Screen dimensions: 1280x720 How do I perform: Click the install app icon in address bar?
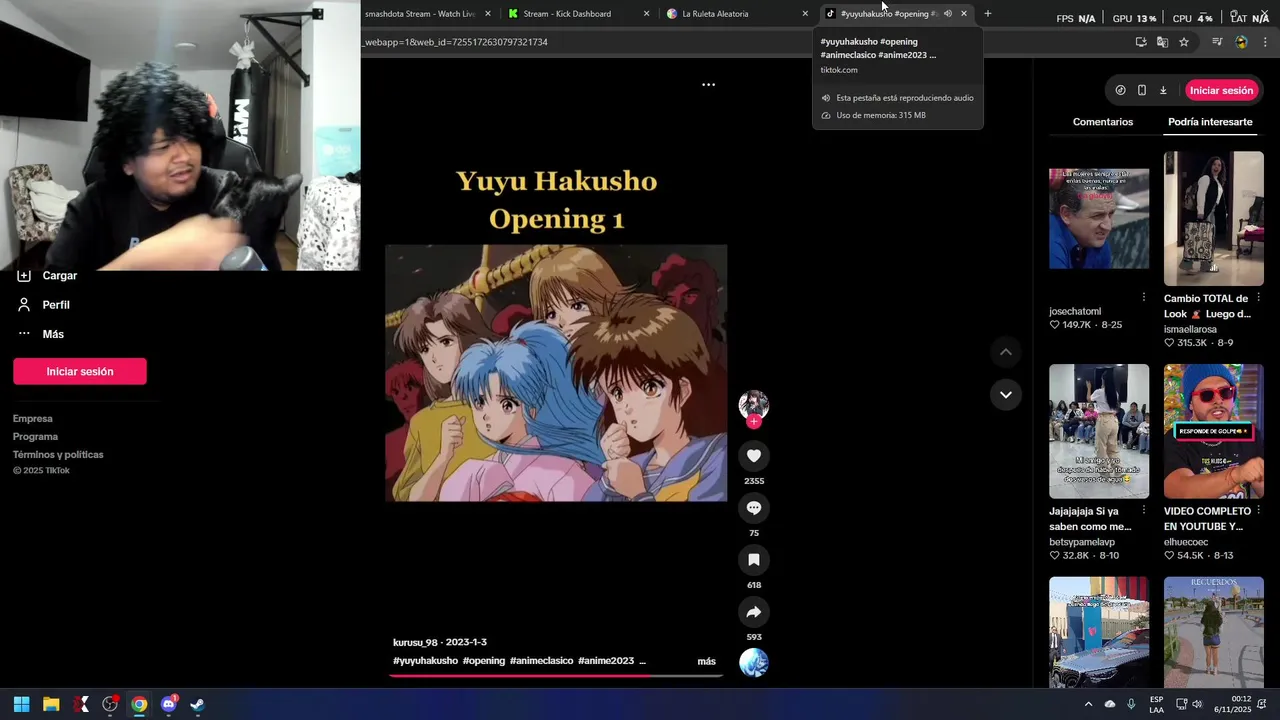click(1141, 42)
